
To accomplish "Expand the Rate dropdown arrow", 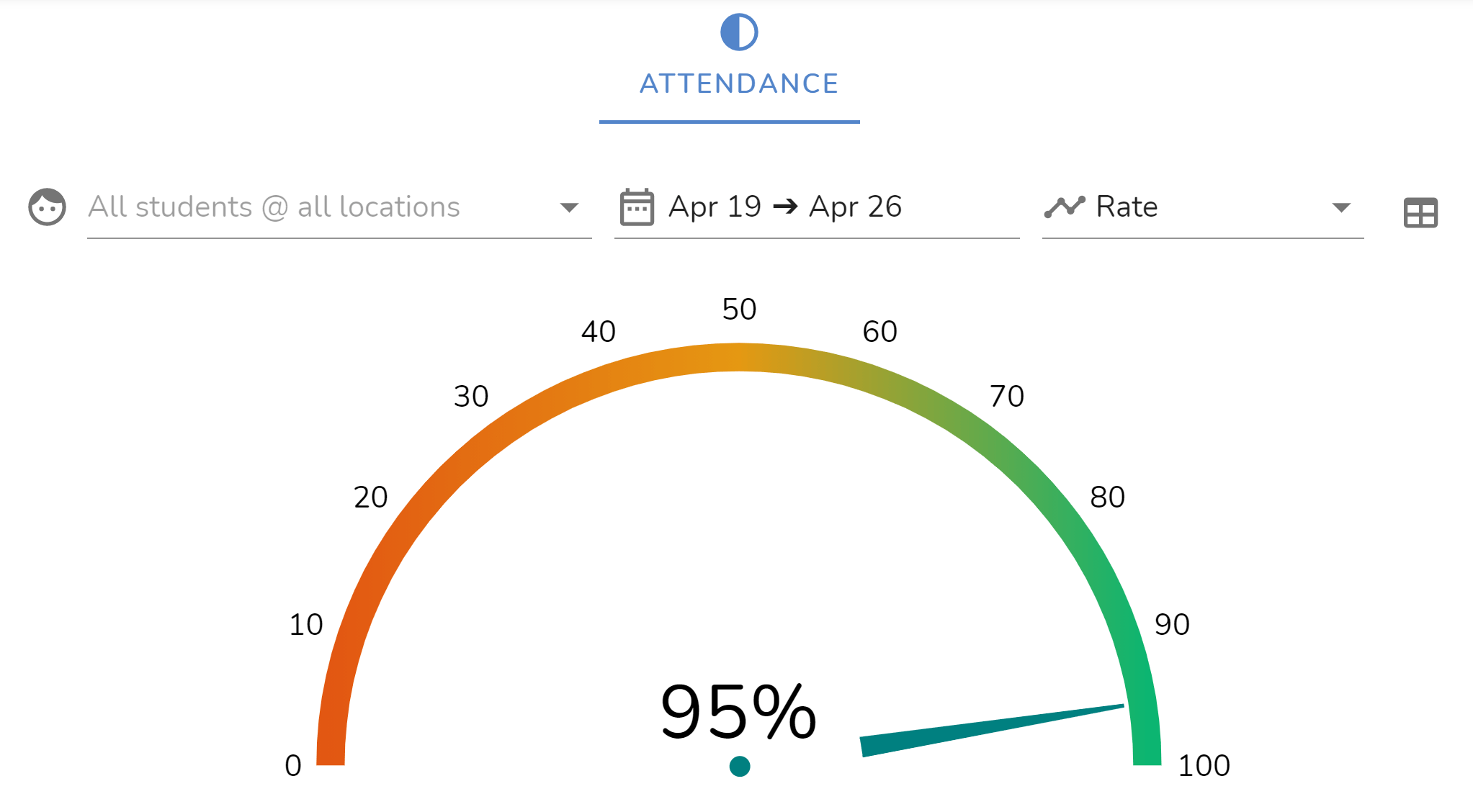I will point(1340,208).
